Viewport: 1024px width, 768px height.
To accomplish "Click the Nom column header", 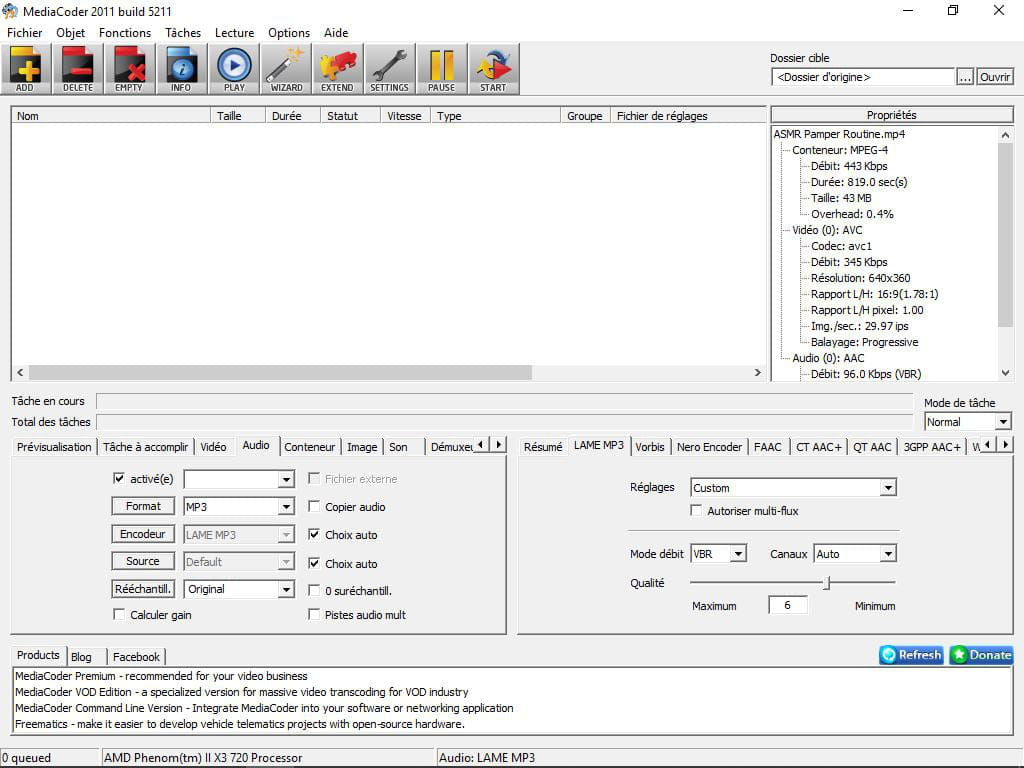I will (111, 116).
